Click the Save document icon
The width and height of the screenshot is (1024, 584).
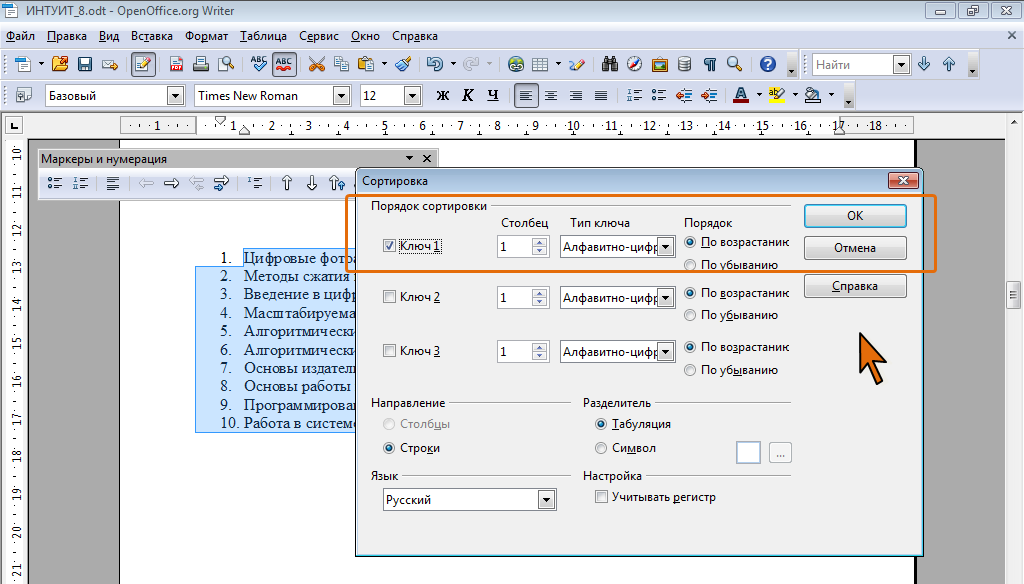[85, 64]
